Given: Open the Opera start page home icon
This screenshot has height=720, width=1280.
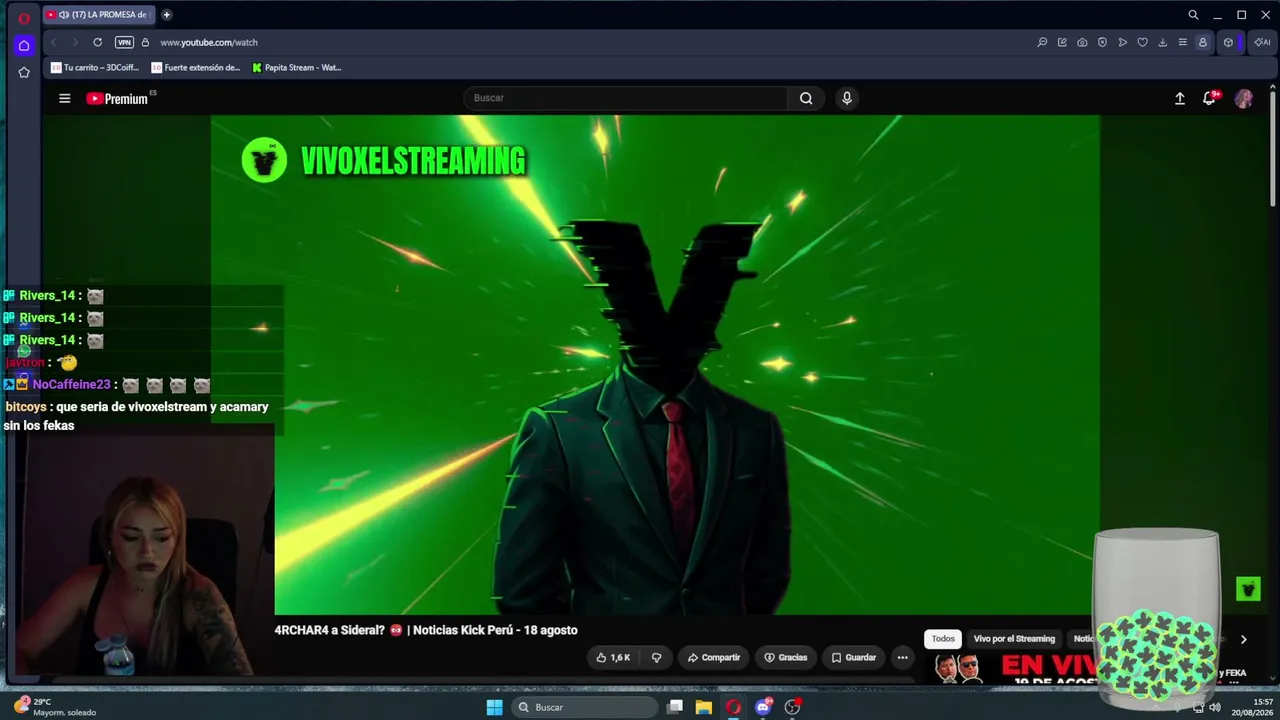Looking at the screenshot, I should click(x=24, y=45).
